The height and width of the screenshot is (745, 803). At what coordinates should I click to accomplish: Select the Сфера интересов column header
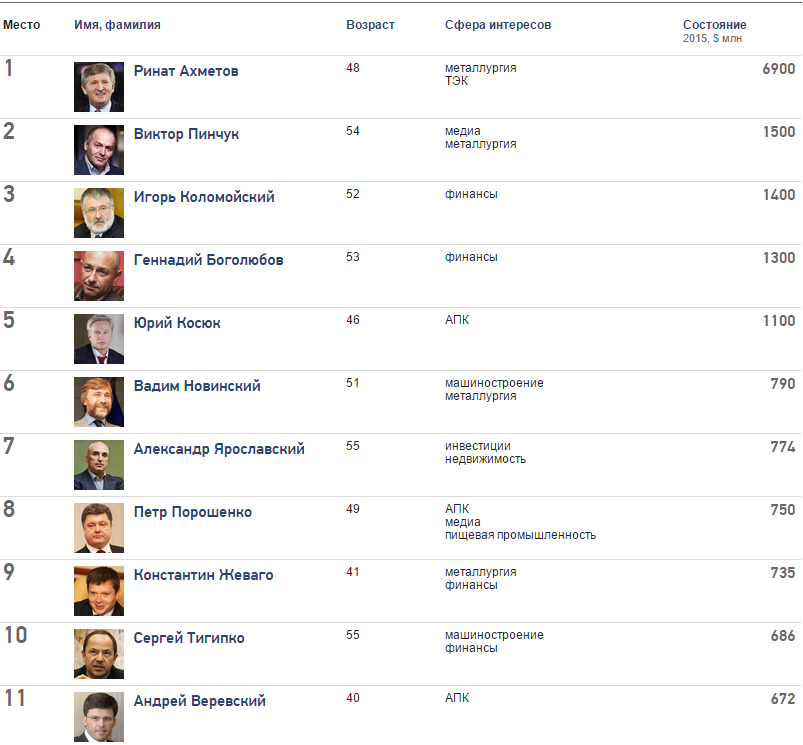pos(498,25)
